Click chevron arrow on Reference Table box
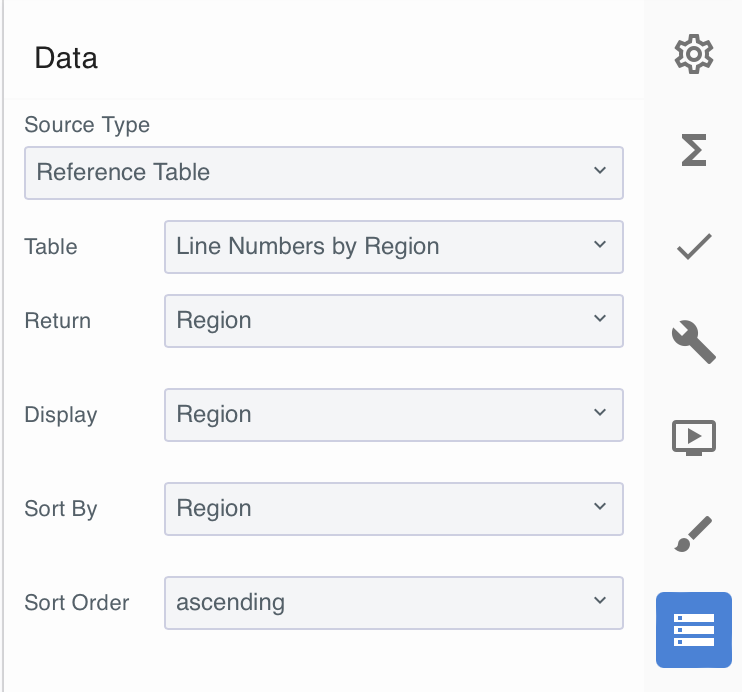 [x=600, y=171]
